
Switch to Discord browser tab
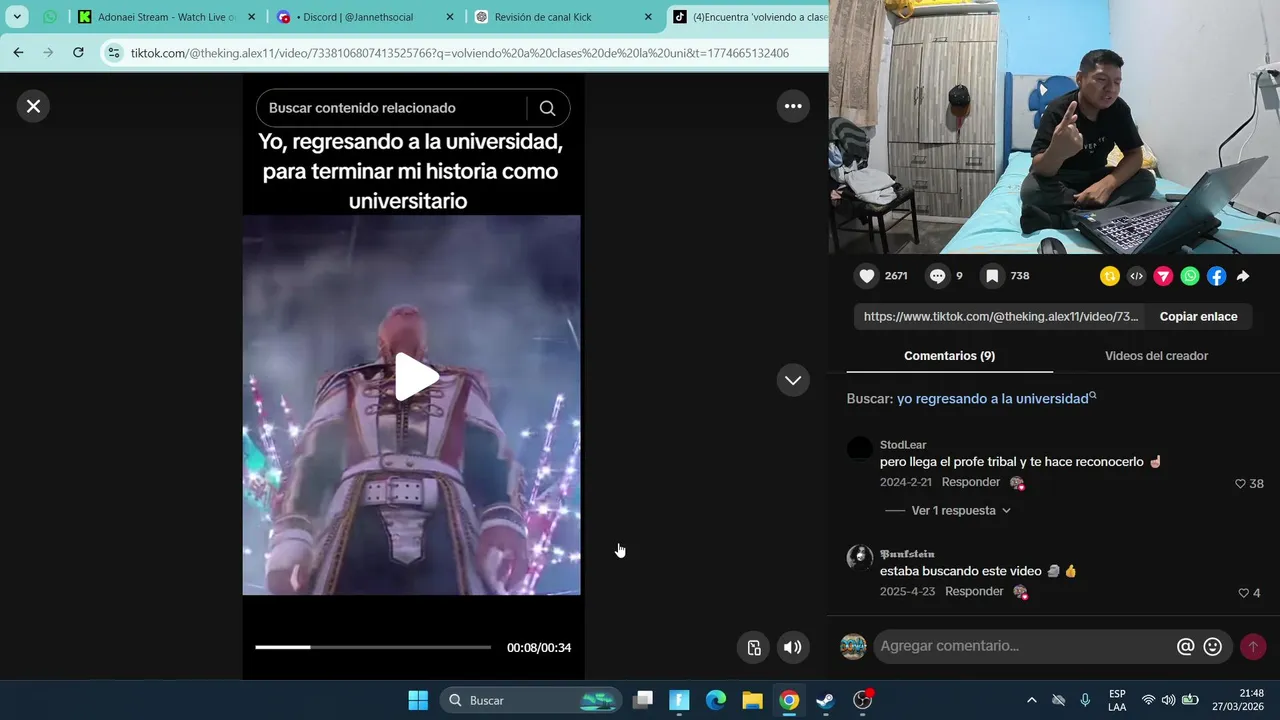pos(366,17)
